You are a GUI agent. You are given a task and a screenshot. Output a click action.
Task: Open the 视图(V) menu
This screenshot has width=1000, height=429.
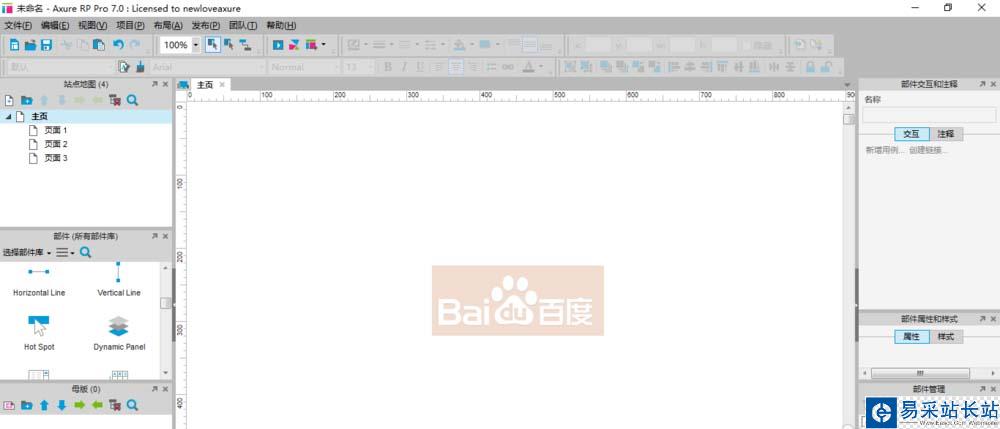click(92, 25)
